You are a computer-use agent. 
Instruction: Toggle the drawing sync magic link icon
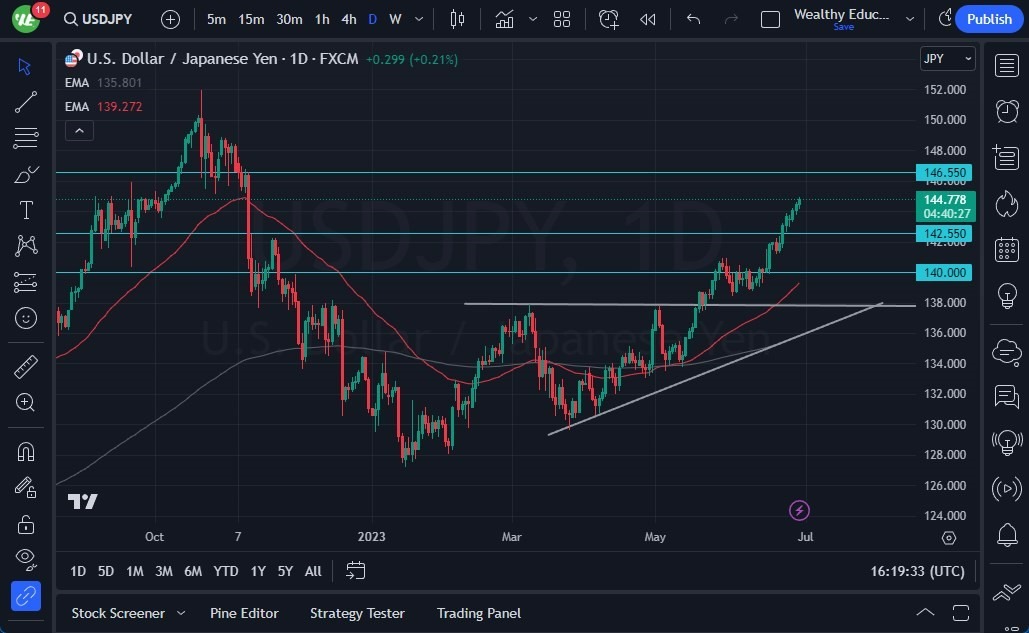click(x=26, y=596)
